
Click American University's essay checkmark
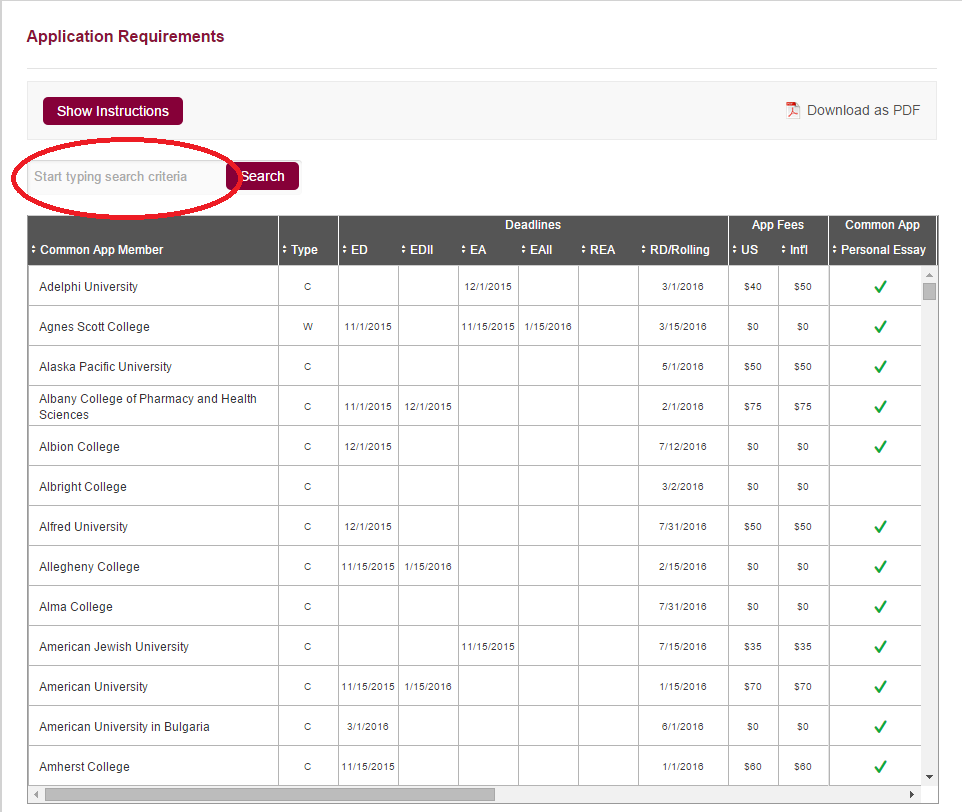pyautogui.click(x=880, y=686)
